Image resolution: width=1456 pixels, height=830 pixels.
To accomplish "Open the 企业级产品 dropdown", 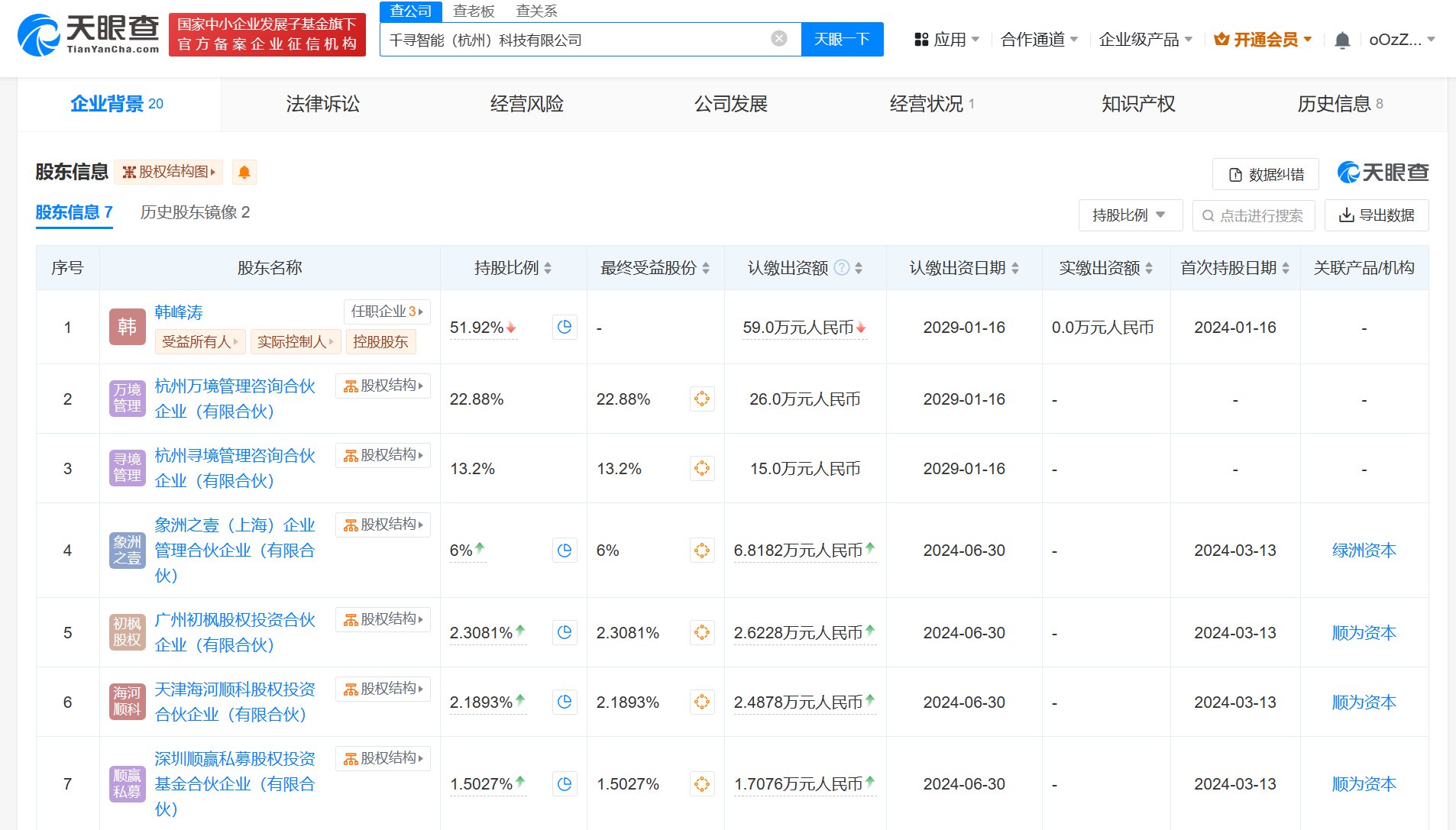I will tap(1145, 40).
